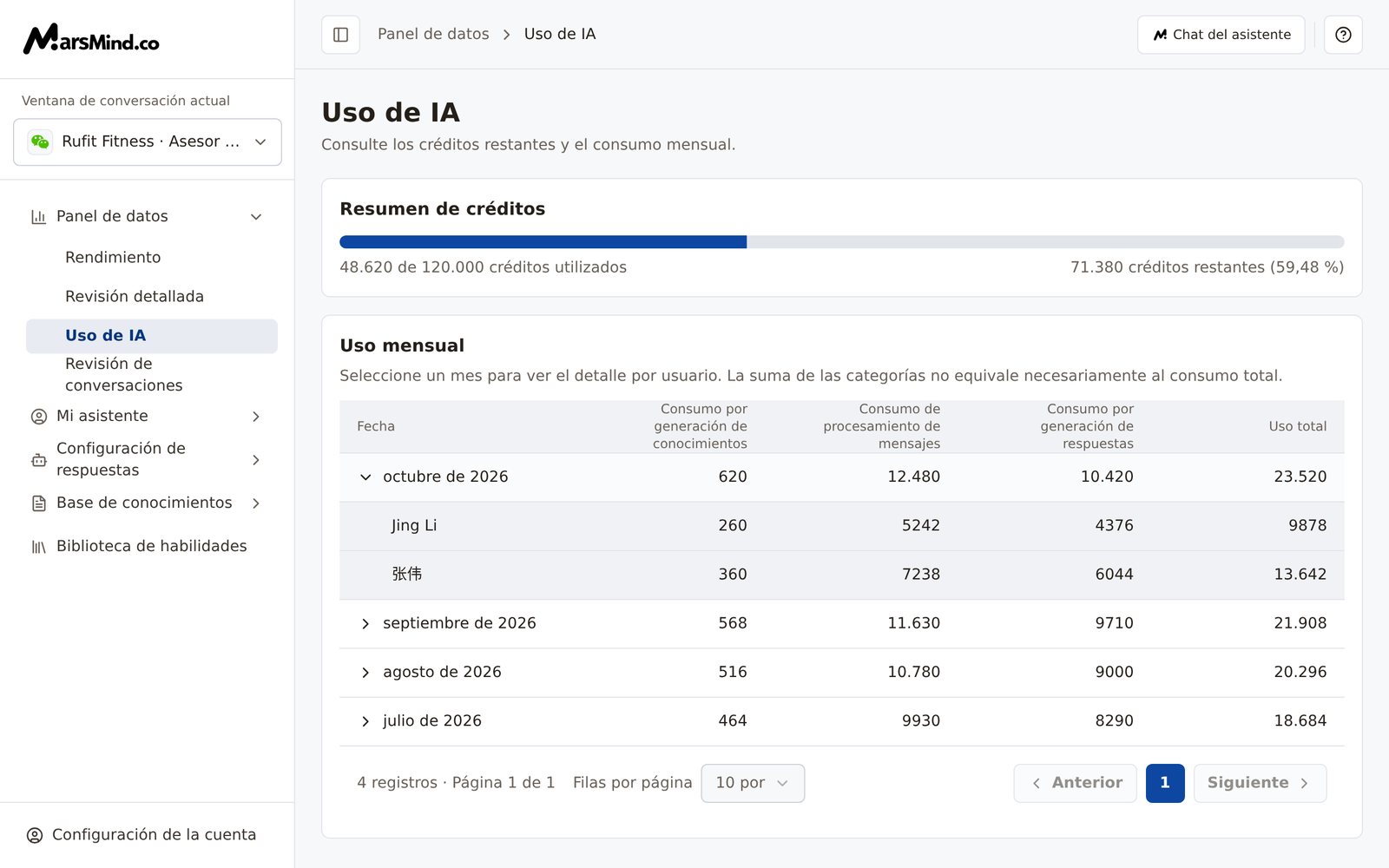Viewport: 1389px width, 868px height.
Task: Open the rows per page dropdown
Action: pos(753,783)
